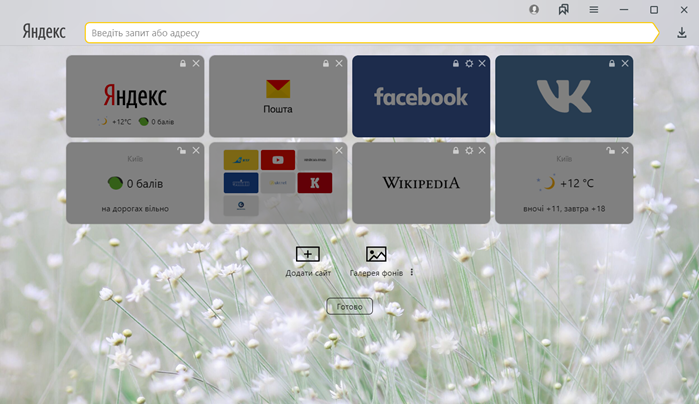Remove the Wikipedia tile with its X

(482, 150)
